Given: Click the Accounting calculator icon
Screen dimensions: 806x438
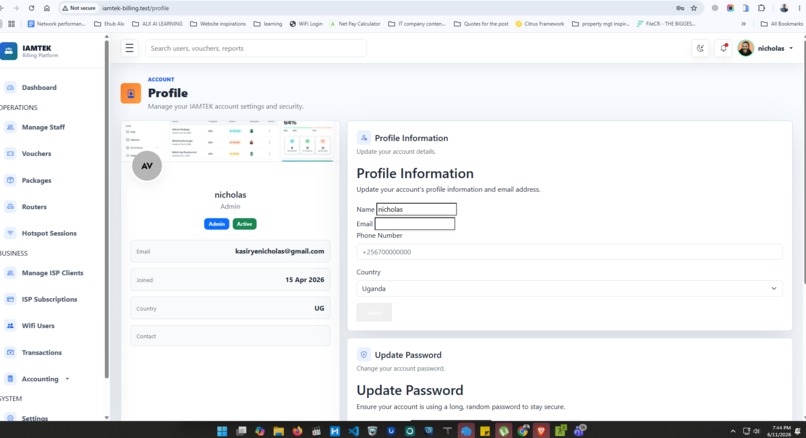Looking at the screenshot, I should tap(10, 379).
